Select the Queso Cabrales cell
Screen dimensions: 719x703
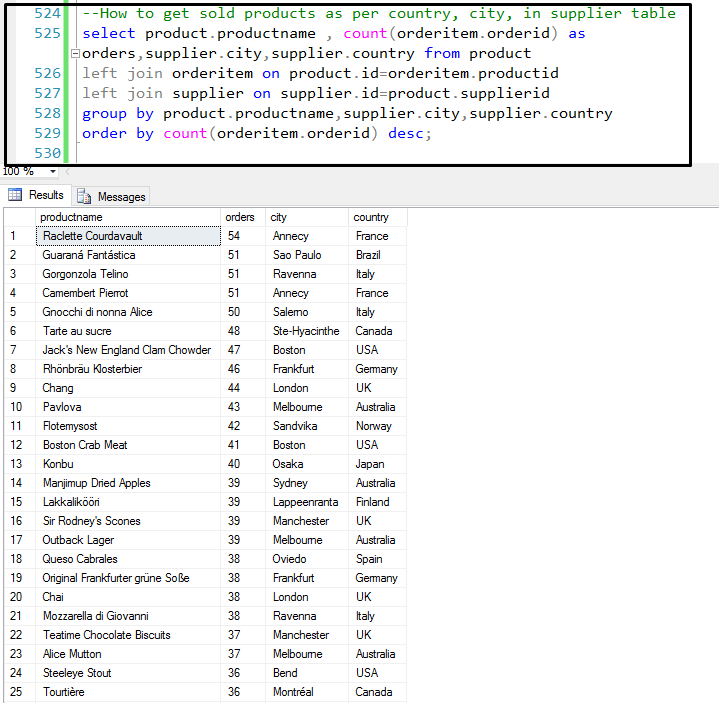(128, 559)
